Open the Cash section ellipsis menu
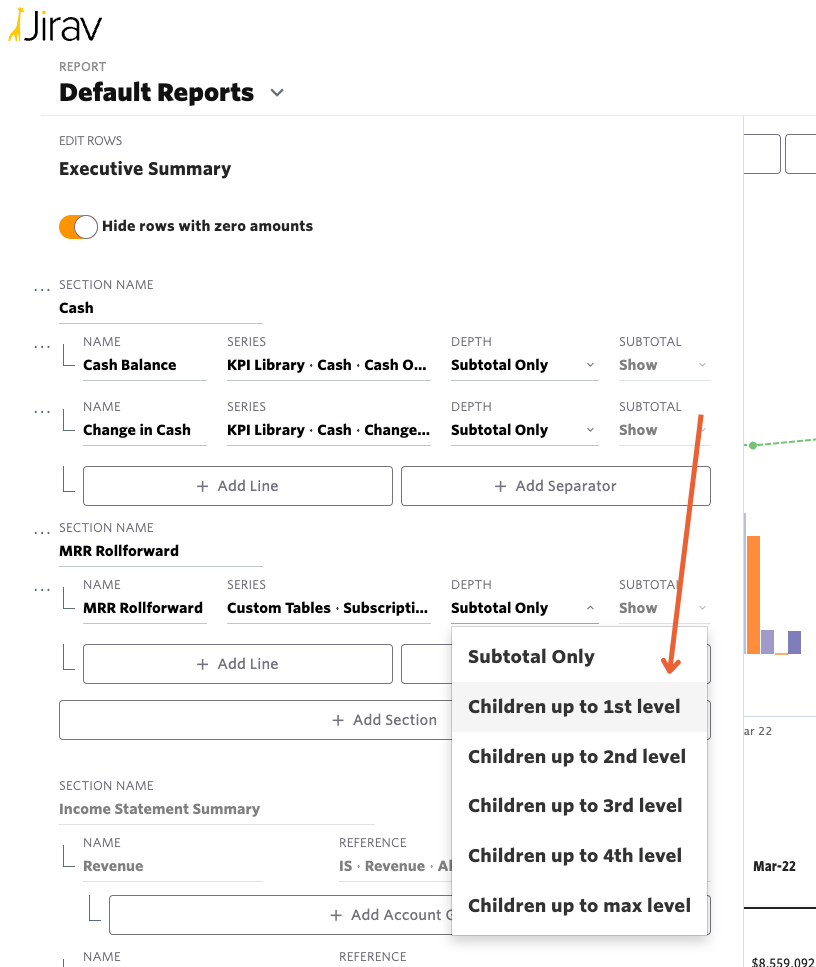The height and width of the screenshot is (967, 816). (x=41, y=290)
